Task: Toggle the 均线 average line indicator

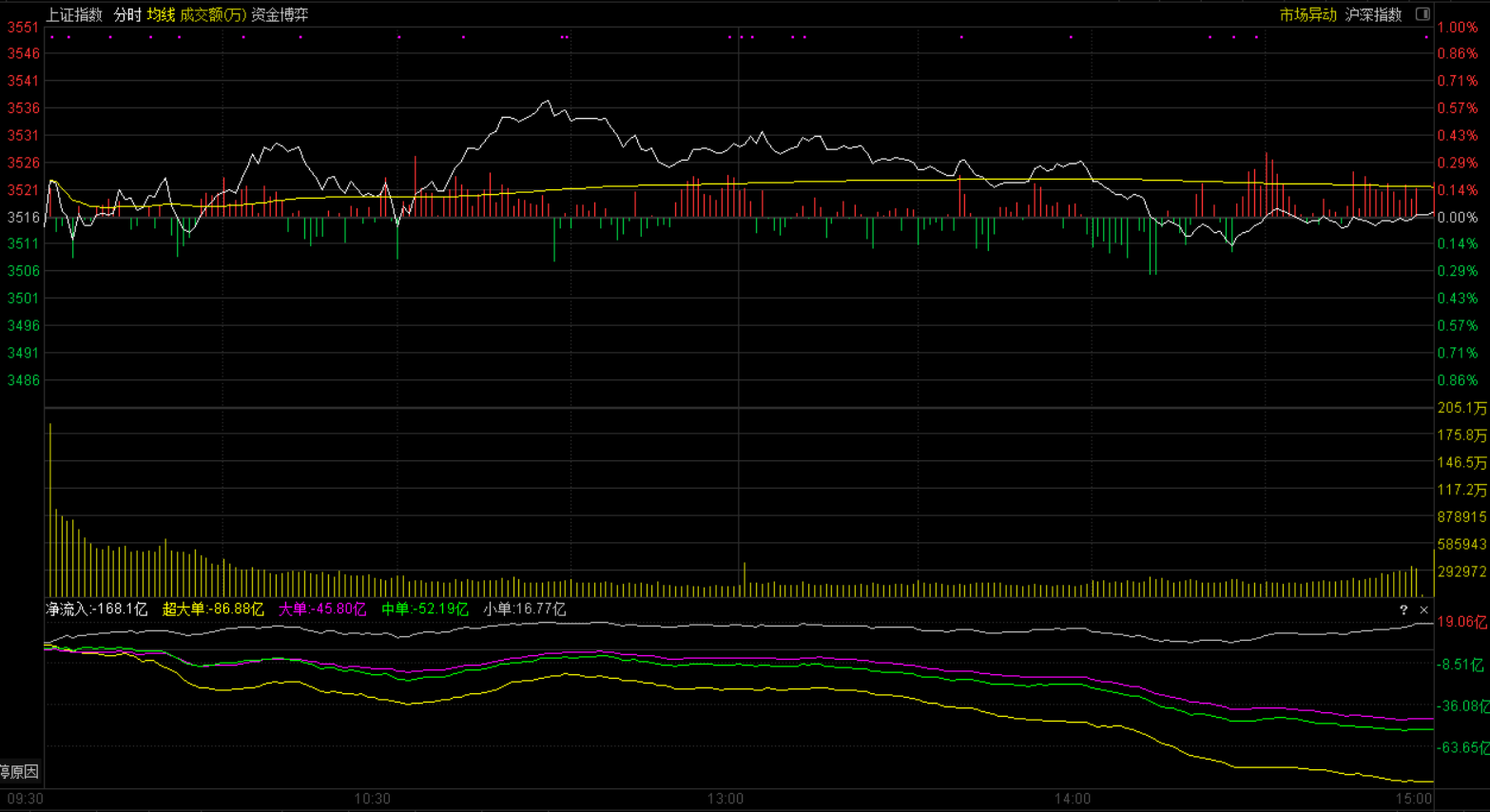Action: [x=161, y=14]
